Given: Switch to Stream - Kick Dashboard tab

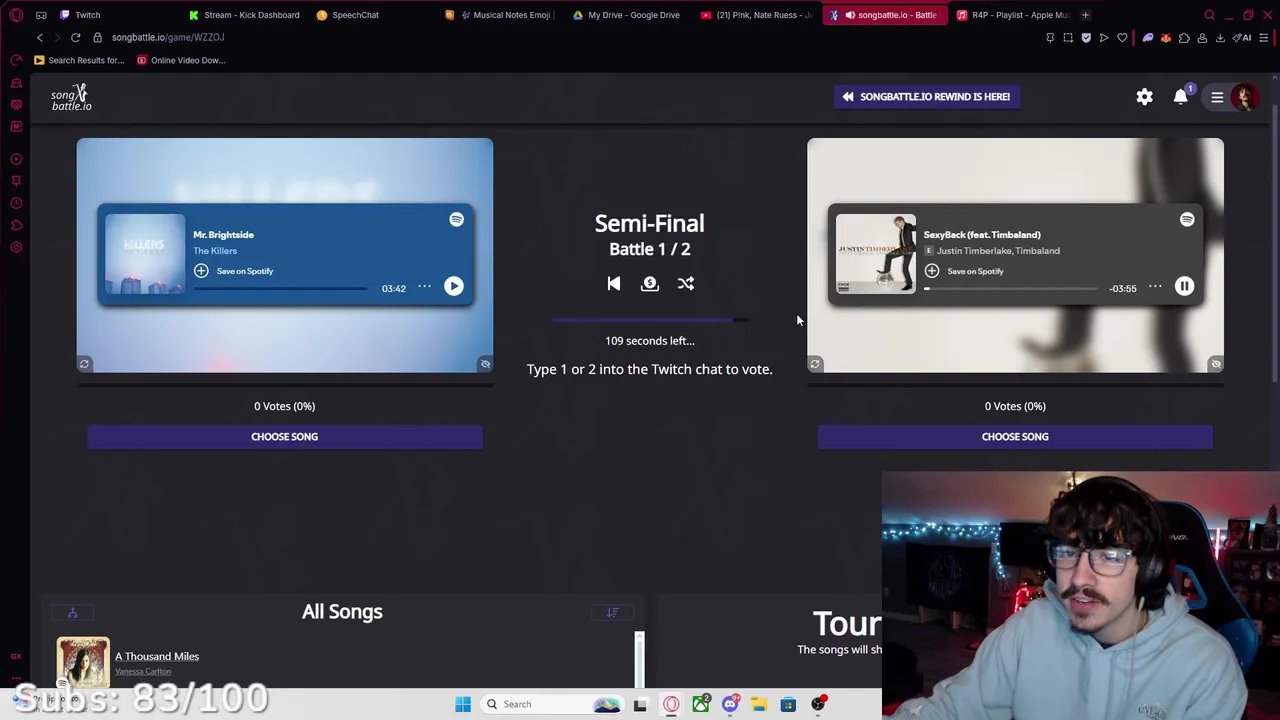Looking at the screenshot, I should pos(246,15).
